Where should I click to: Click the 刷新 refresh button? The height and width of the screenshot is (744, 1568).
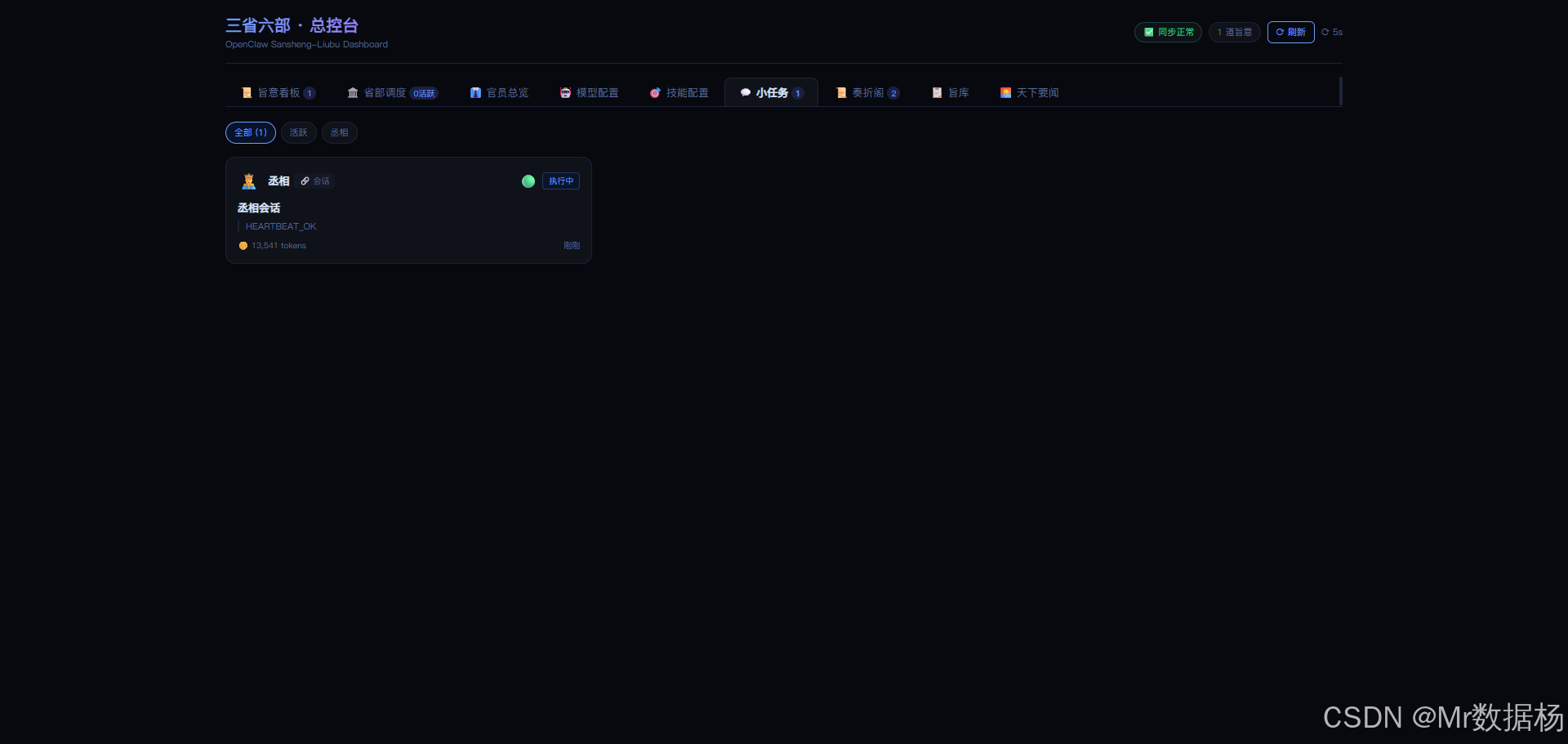click(x=1290, y=32)
